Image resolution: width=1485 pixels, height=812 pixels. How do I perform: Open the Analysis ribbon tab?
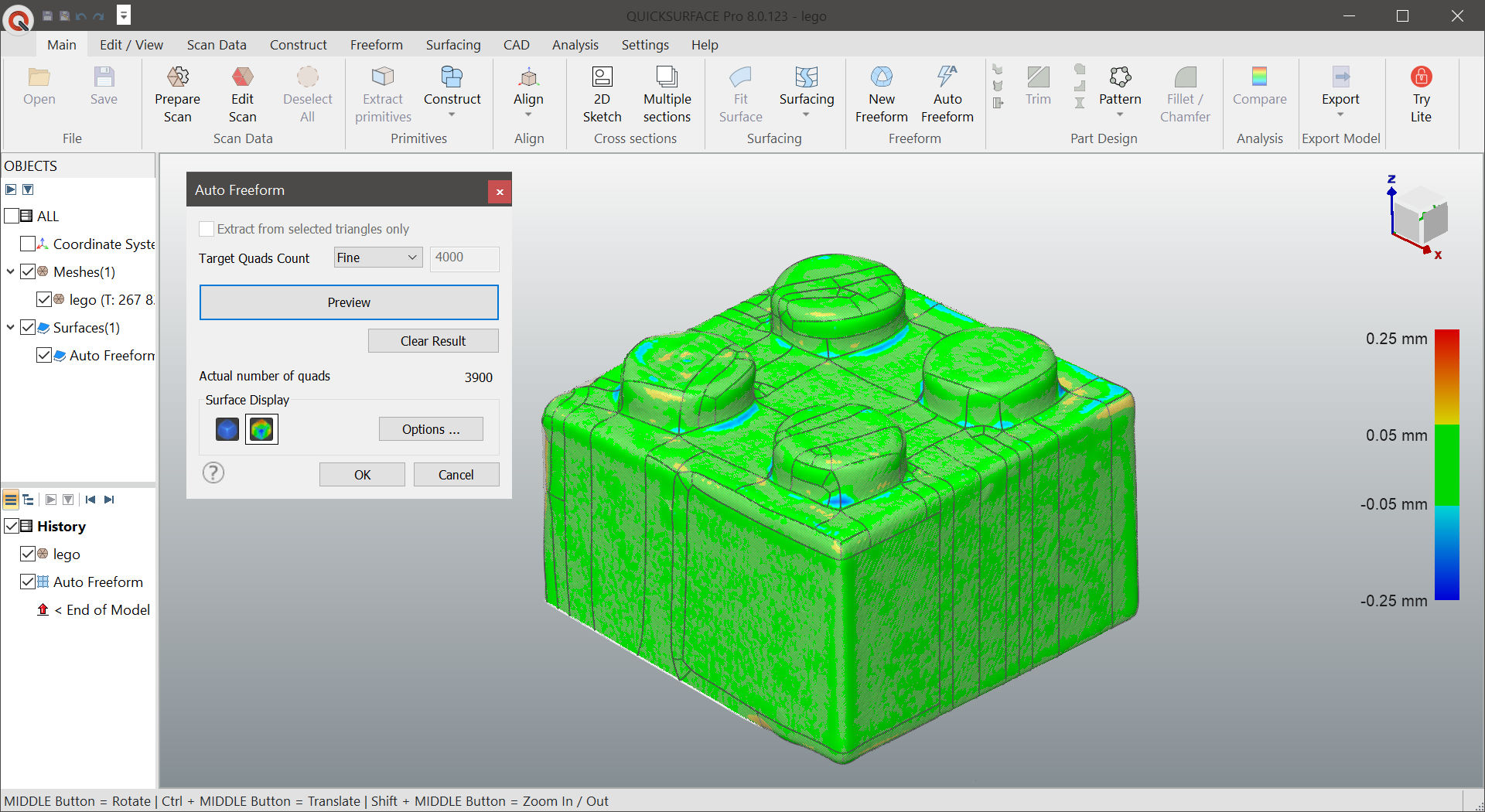point(575,45)
